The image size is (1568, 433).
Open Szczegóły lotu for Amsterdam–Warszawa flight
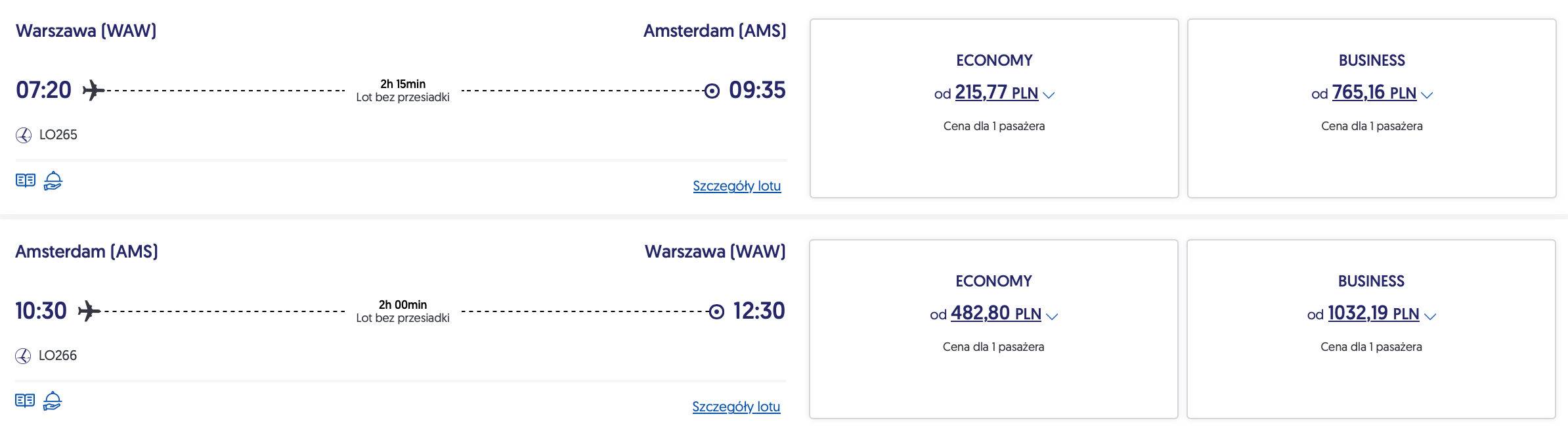[x=736, y=407]
